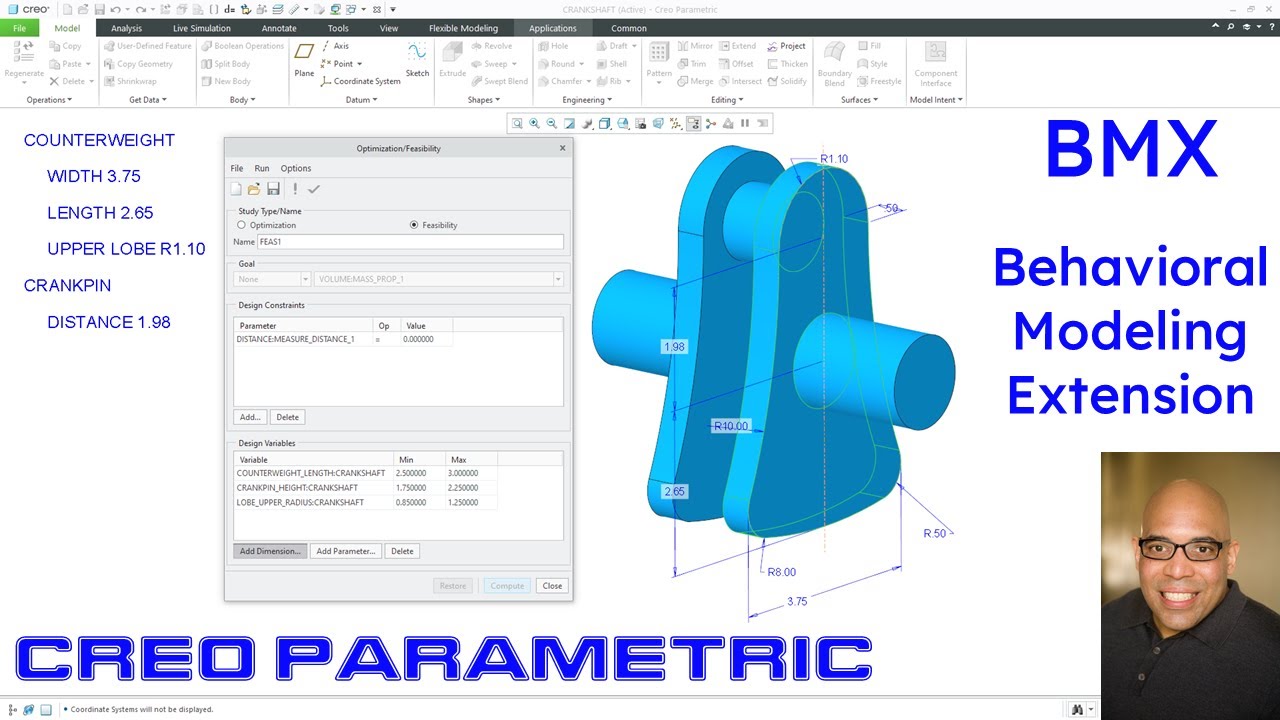This screenshot has height=720, width=1280.
Task: Click the study Name input field
Action: pos(410,242)
